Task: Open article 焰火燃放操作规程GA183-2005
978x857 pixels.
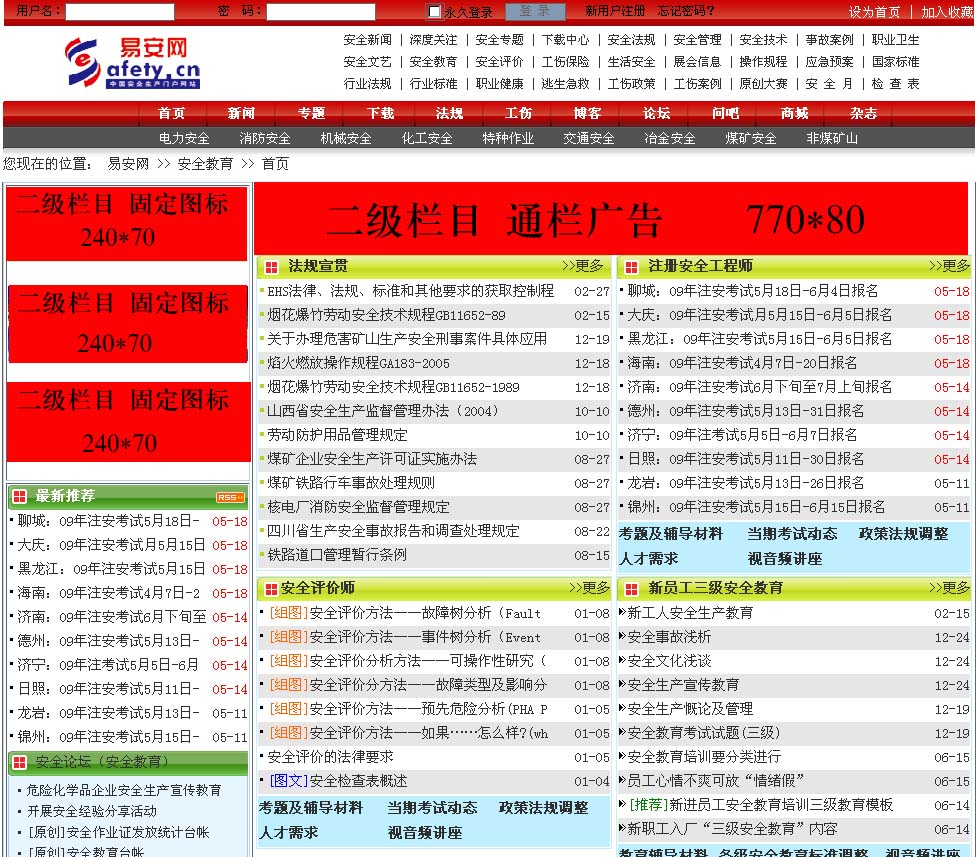Action: point(359,363)
